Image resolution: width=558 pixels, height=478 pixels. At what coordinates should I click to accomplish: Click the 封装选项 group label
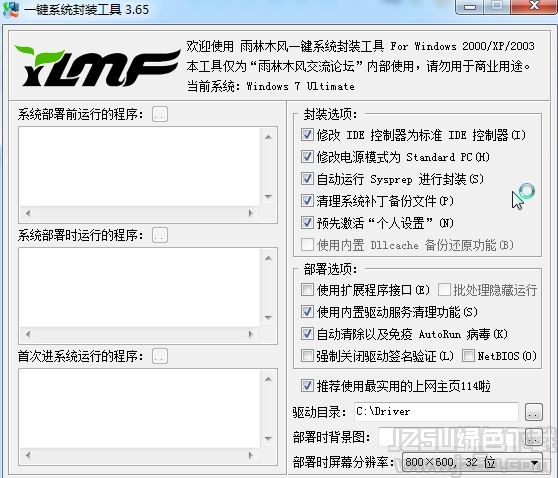(330, 114)
